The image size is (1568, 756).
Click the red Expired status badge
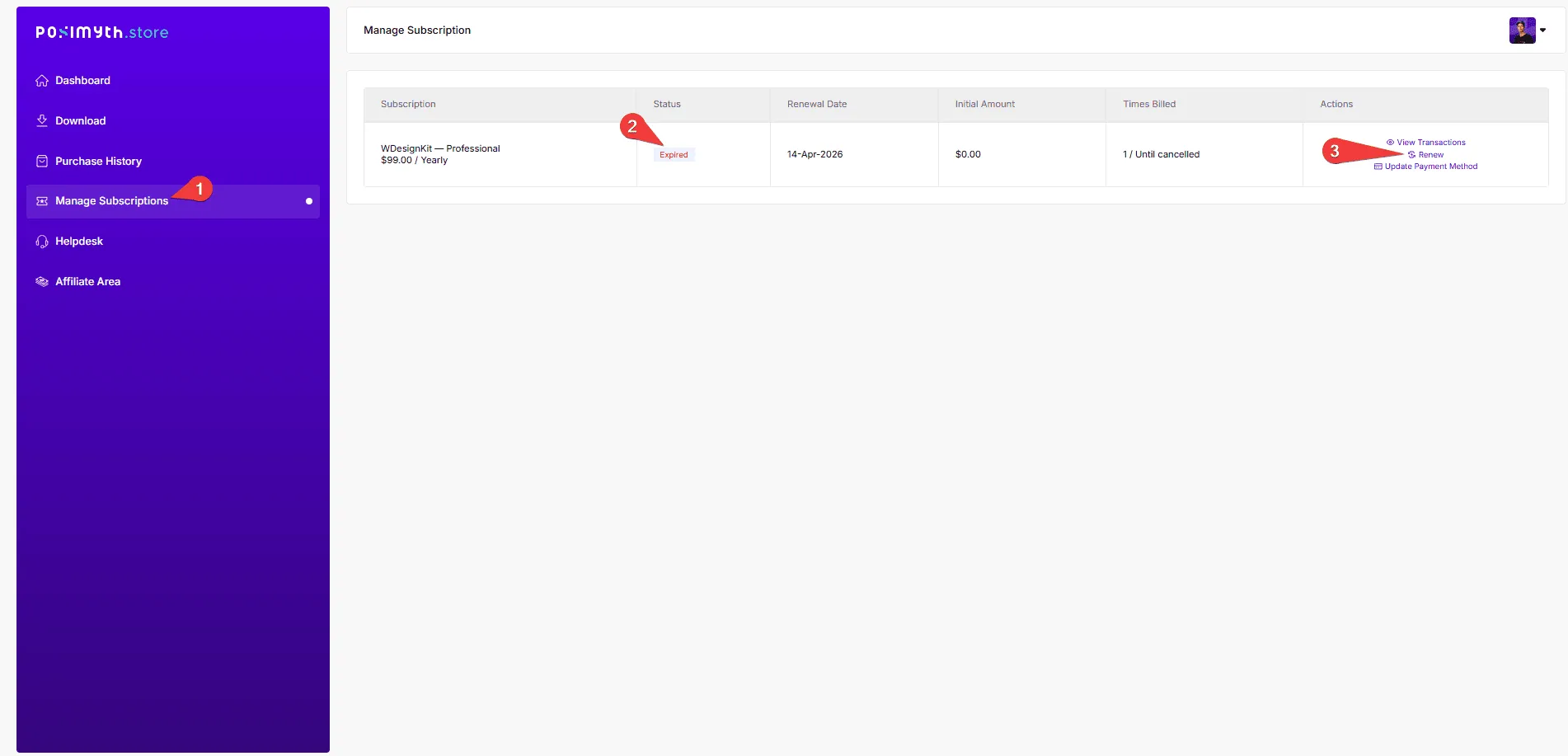coord(674,155)
